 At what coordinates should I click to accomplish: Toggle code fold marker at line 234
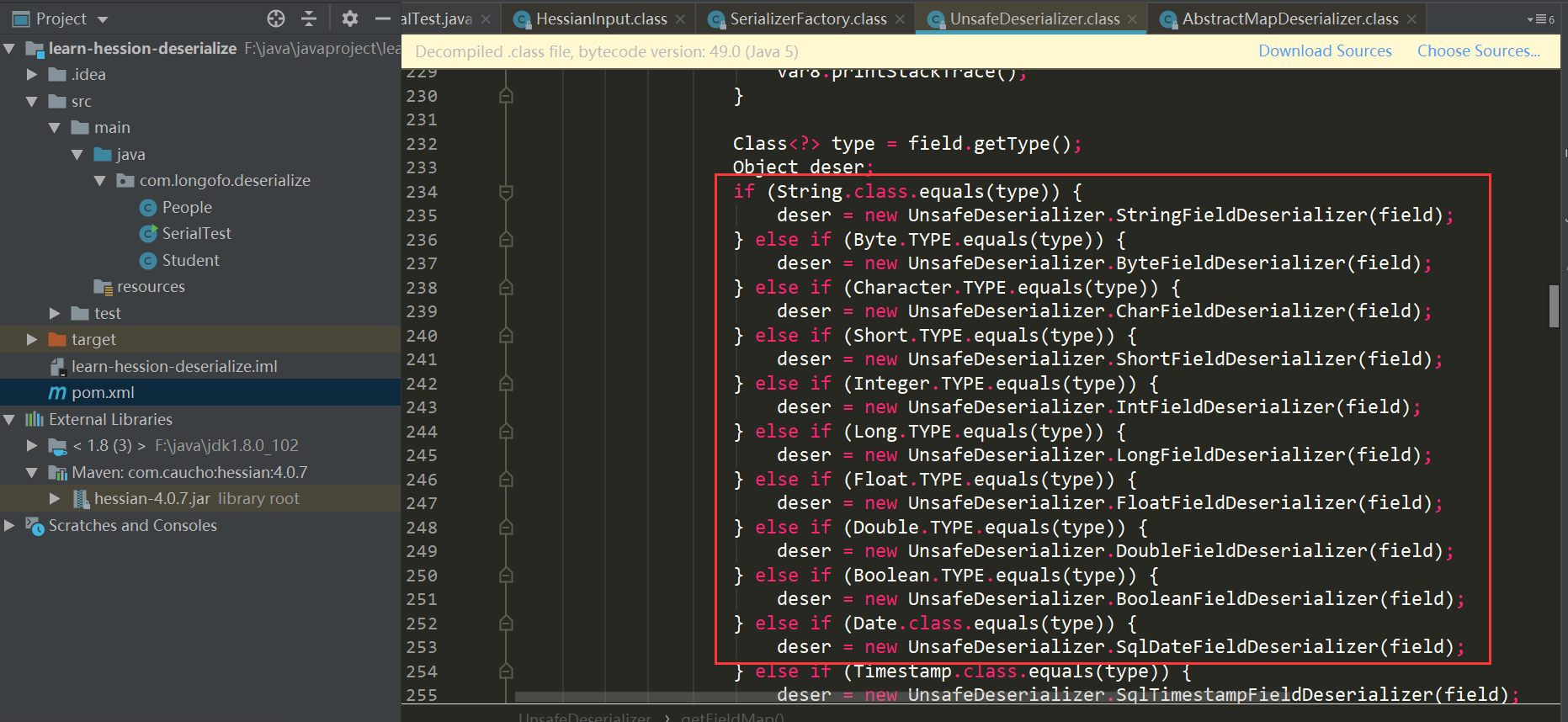pyautogui.click(x=506, y=192)
